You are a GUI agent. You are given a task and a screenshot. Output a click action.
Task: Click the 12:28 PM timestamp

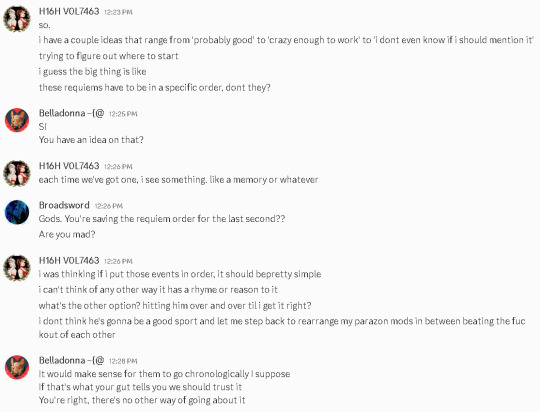pyautogui.click(x=123, y=361)
